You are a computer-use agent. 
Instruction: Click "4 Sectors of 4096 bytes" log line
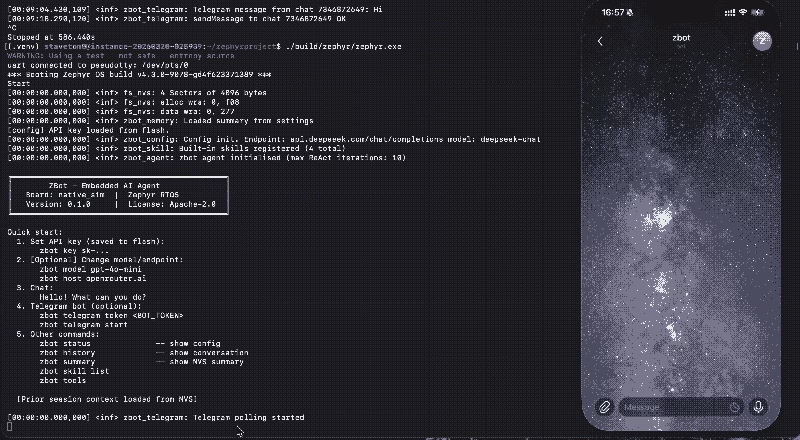click(x=137, y=93)
